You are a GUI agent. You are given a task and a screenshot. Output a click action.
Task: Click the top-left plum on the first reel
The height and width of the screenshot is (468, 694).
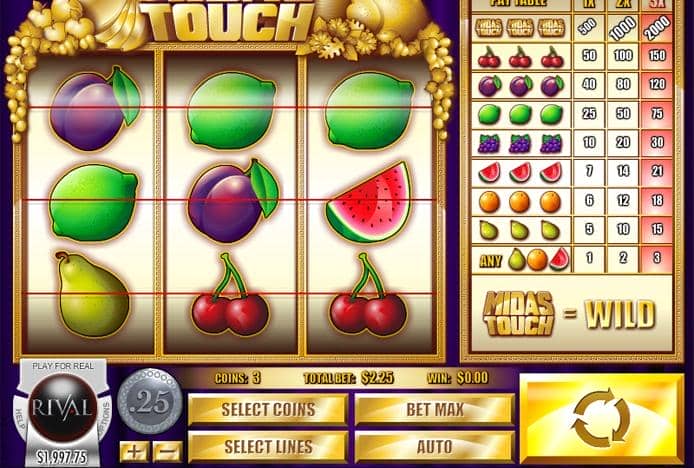pyautogui.click(x=95, y=109)
